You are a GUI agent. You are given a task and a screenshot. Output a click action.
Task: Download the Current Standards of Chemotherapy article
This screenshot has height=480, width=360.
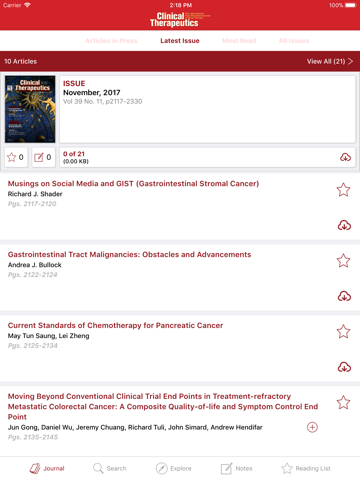344,367
